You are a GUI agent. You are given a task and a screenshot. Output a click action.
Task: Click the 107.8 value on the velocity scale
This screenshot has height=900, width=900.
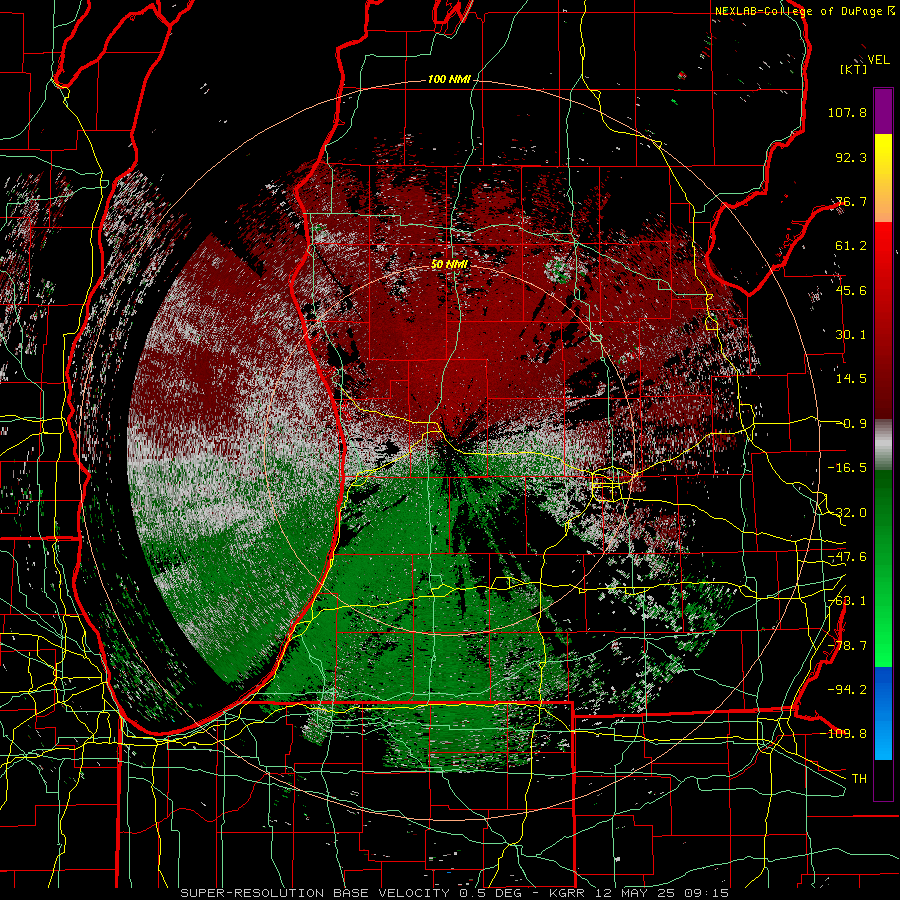847,112
